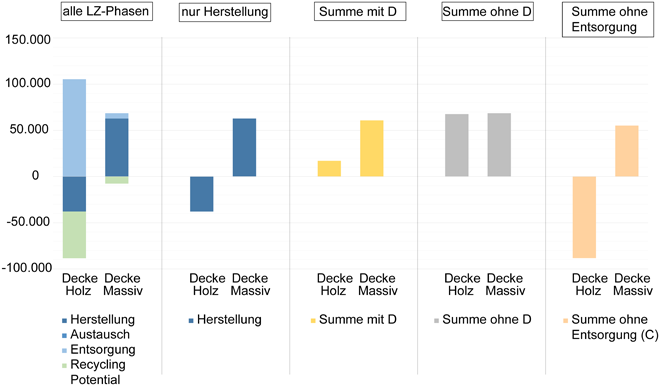Select the 'alle LZ-Phasen' title box
This screenshot has height=390, width=660.
click(106, 11)
